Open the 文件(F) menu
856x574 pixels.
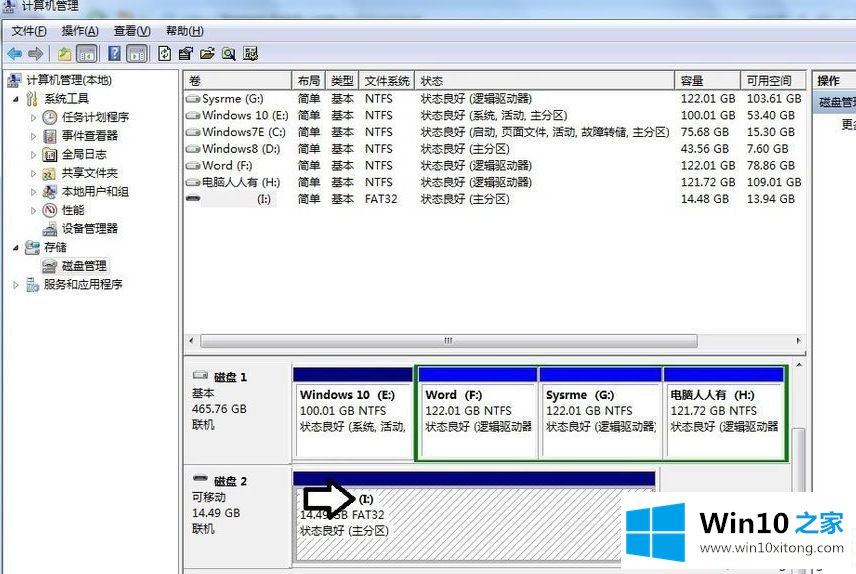pos(29,31)
